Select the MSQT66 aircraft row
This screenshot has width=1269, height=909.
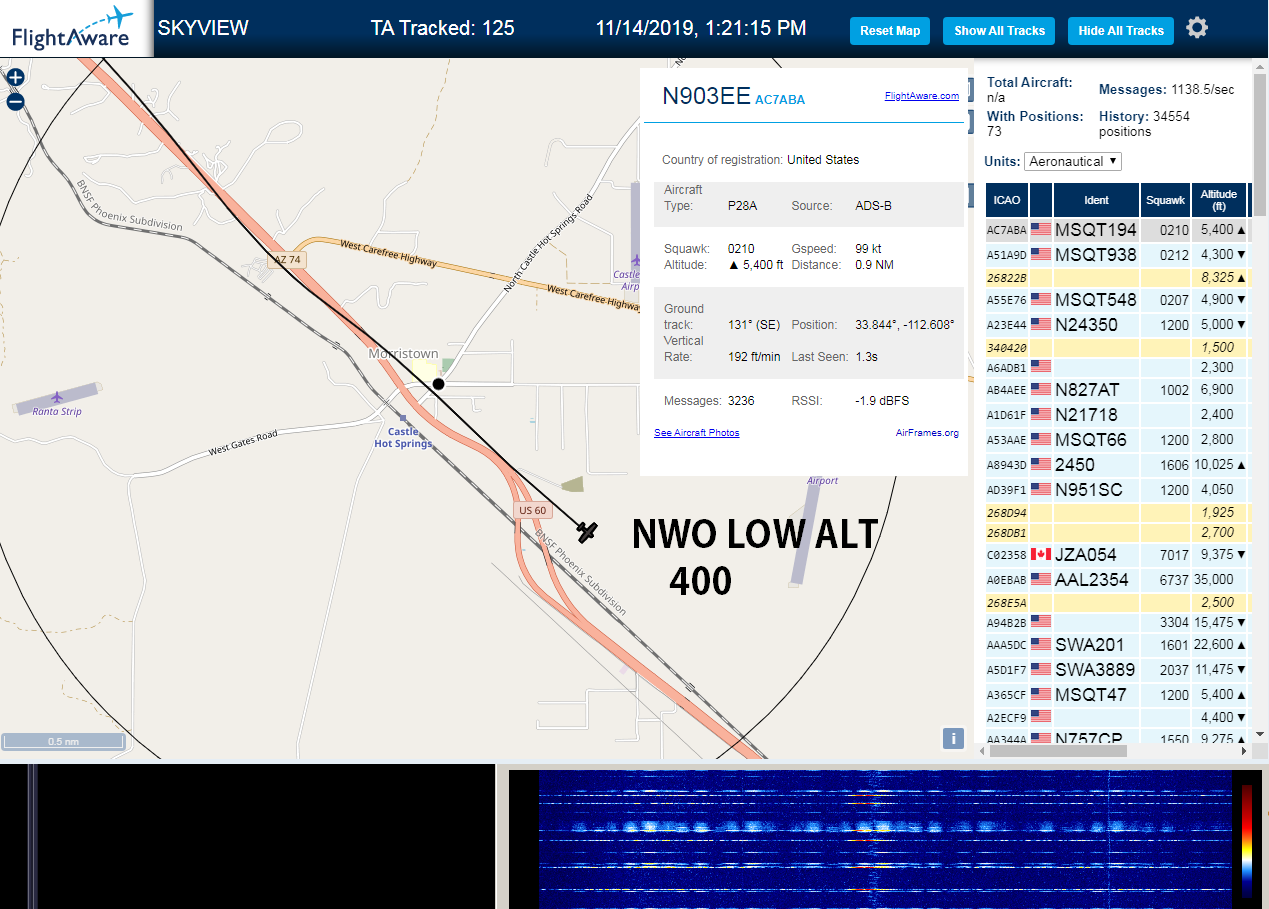point(1117,440)
